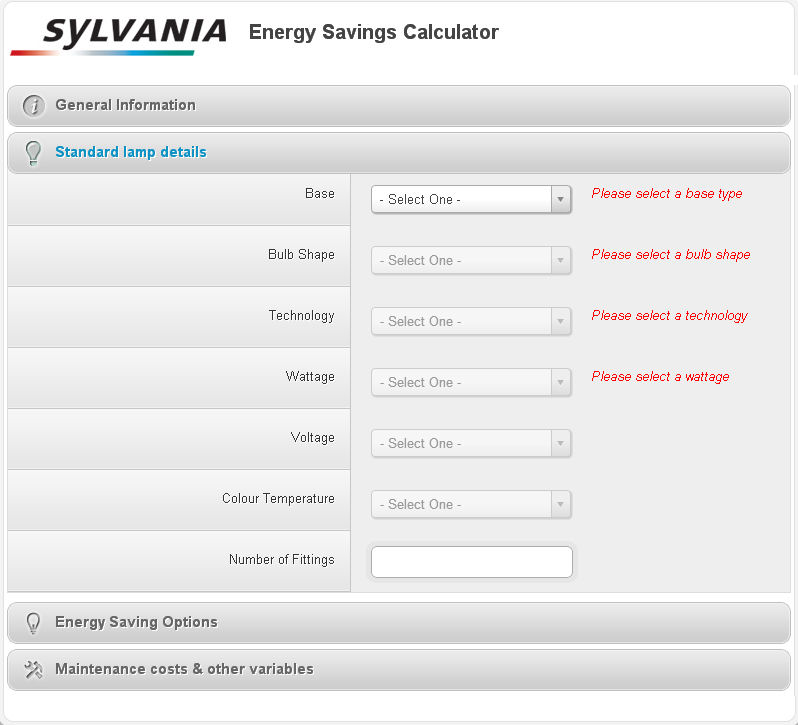Click the lightbulb icon for Standard lamp details
This screenshot has height=725, width=798.
33,153
